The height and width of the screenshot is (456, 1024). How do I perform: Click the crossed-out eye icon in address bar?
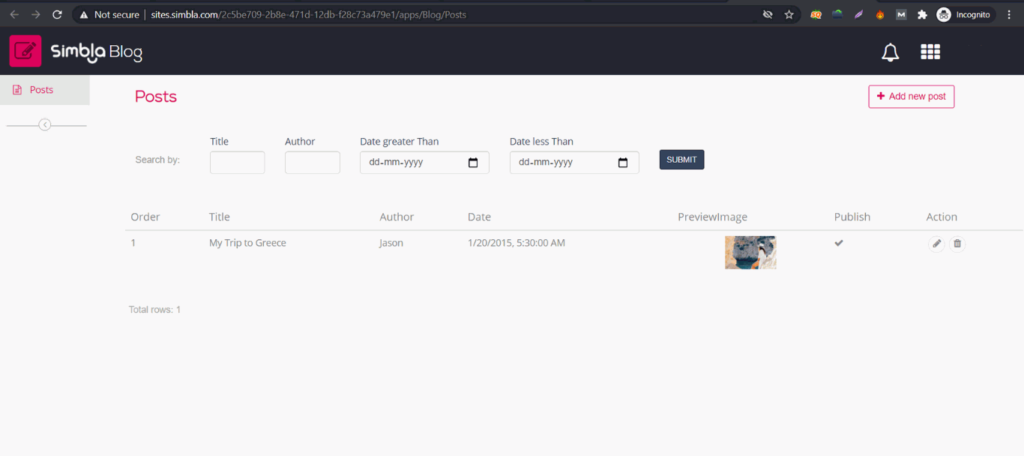[x=767, y=14]
